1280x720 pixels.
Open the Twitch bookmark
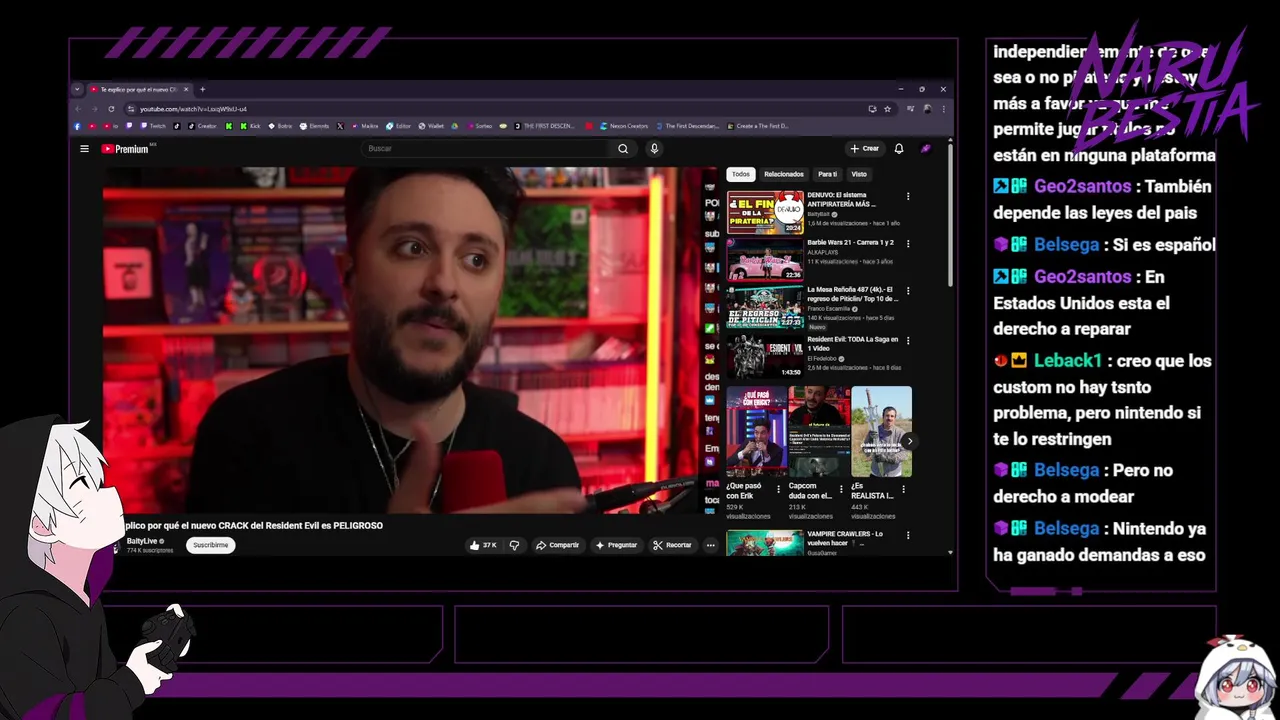coord(153,126)
